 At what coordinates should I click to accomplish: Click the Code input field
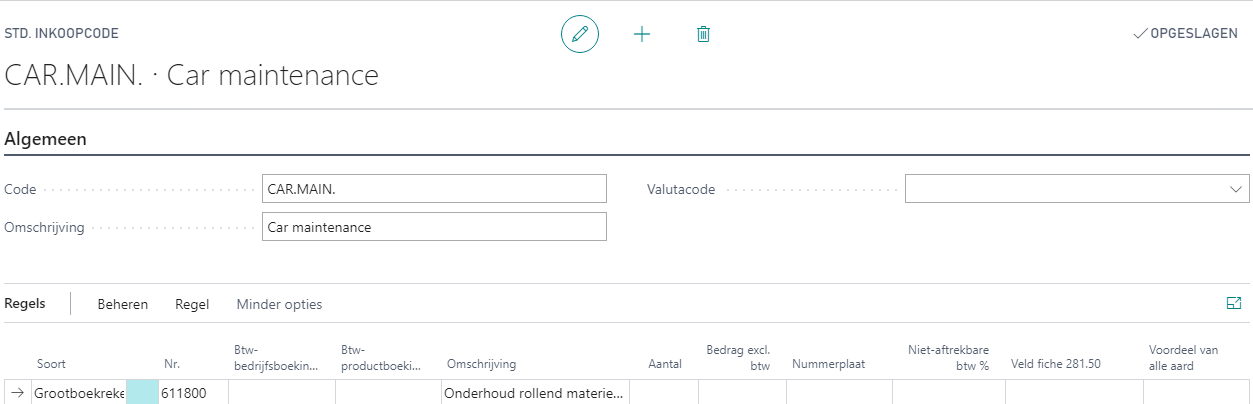[x=434, y=189]
